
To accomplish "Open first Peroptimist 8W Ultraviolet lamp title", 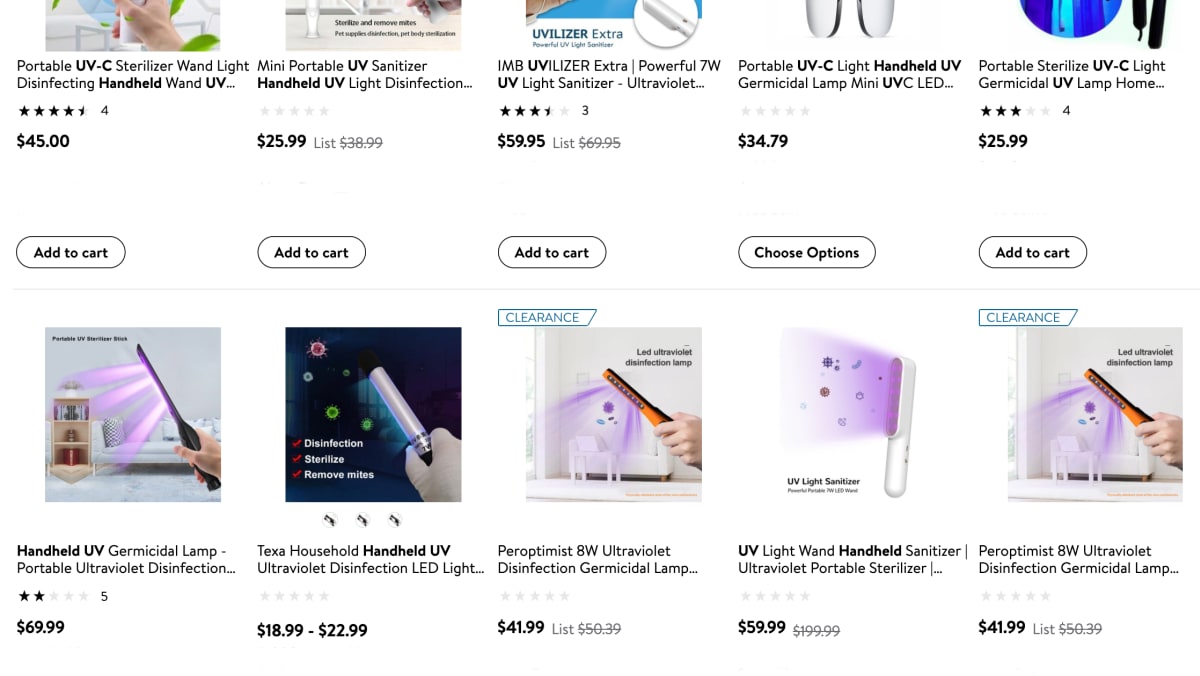I will 597,559.
